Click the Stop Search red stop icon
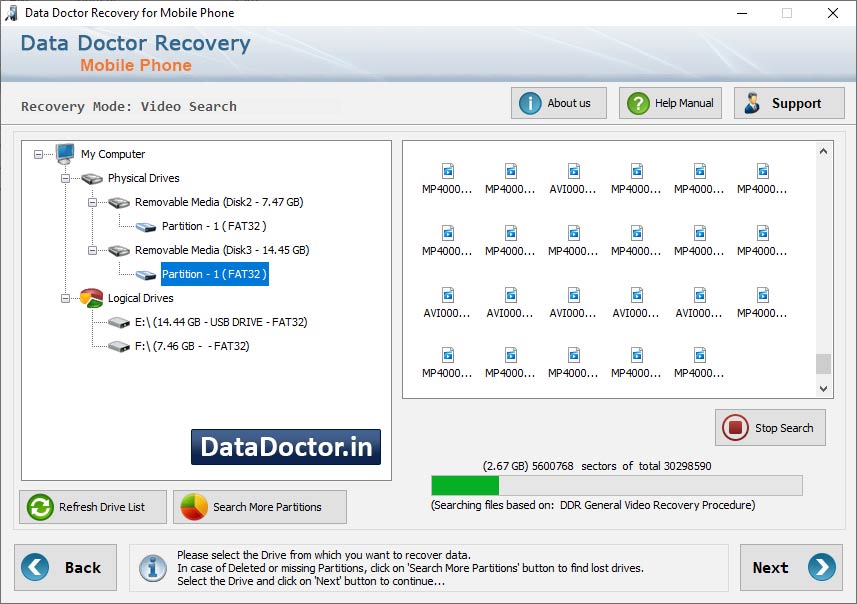The image size is (857, 604). click(x=736, y=427)
